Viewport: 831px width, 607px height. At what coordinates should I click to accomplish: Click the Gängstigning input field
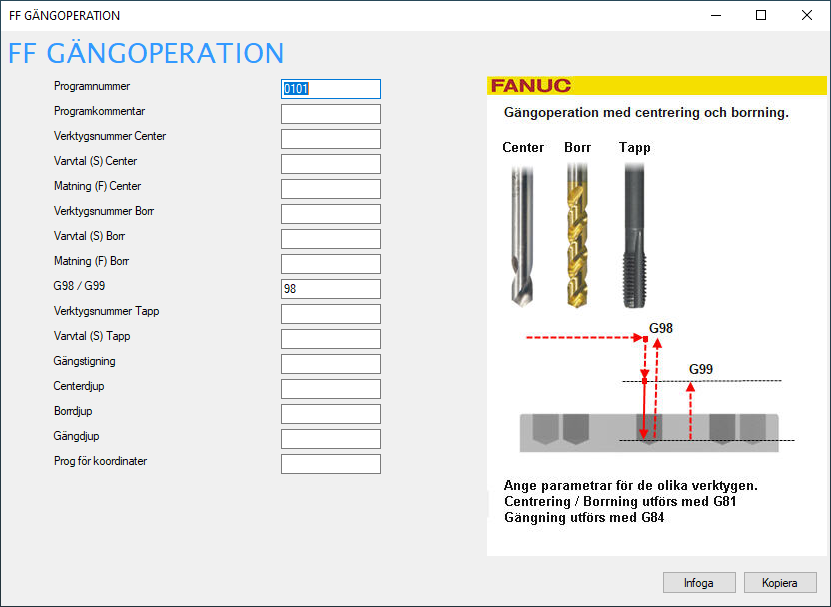click(331, 364)
